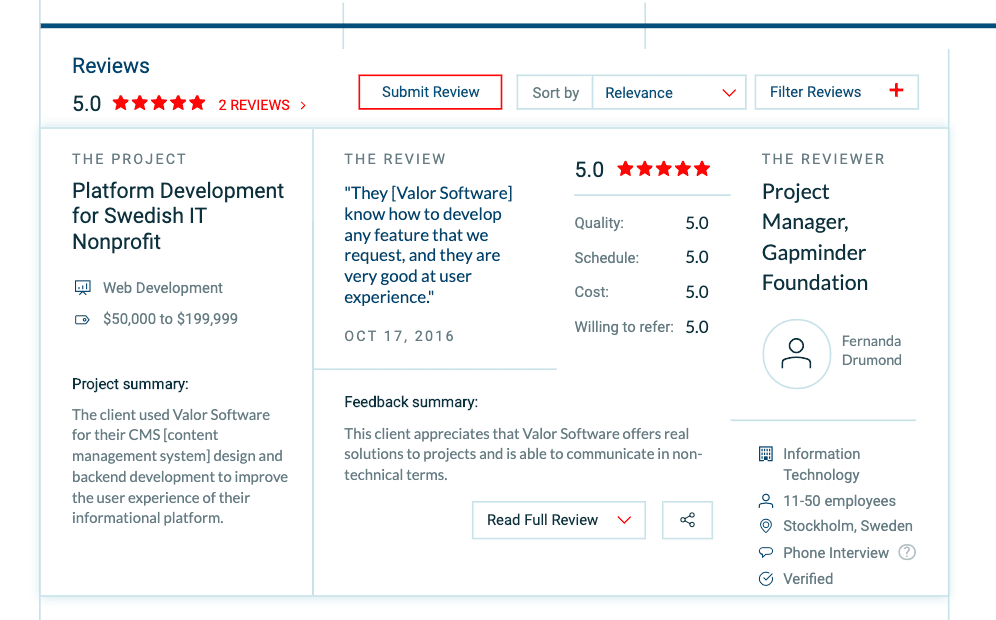Click the Verified checkmark icon
This screenshot has height=620, width=996.
tap(766, 579)
